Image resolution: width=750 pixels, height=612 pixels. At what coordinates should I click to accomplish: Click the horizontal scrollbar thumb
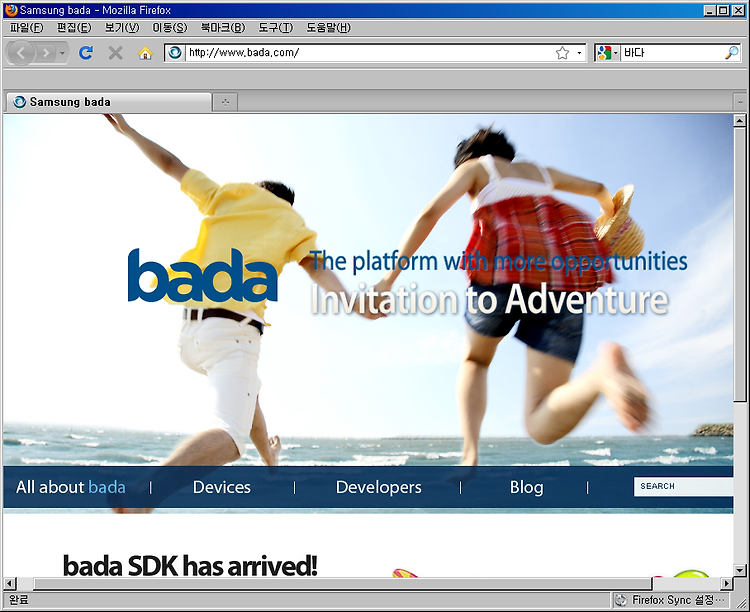click(x=342, y=583)
